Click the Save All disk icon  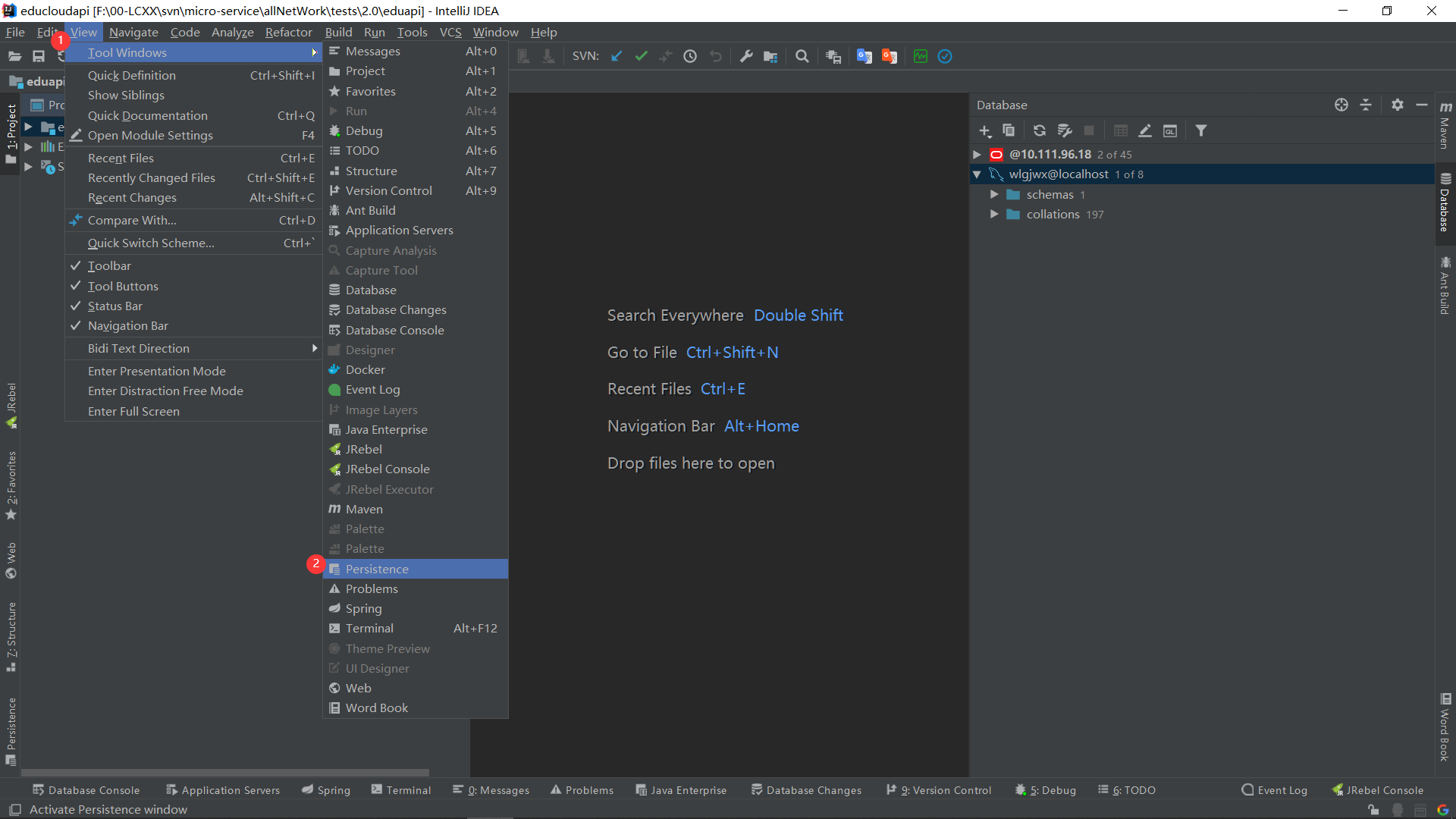pos(39,56)
